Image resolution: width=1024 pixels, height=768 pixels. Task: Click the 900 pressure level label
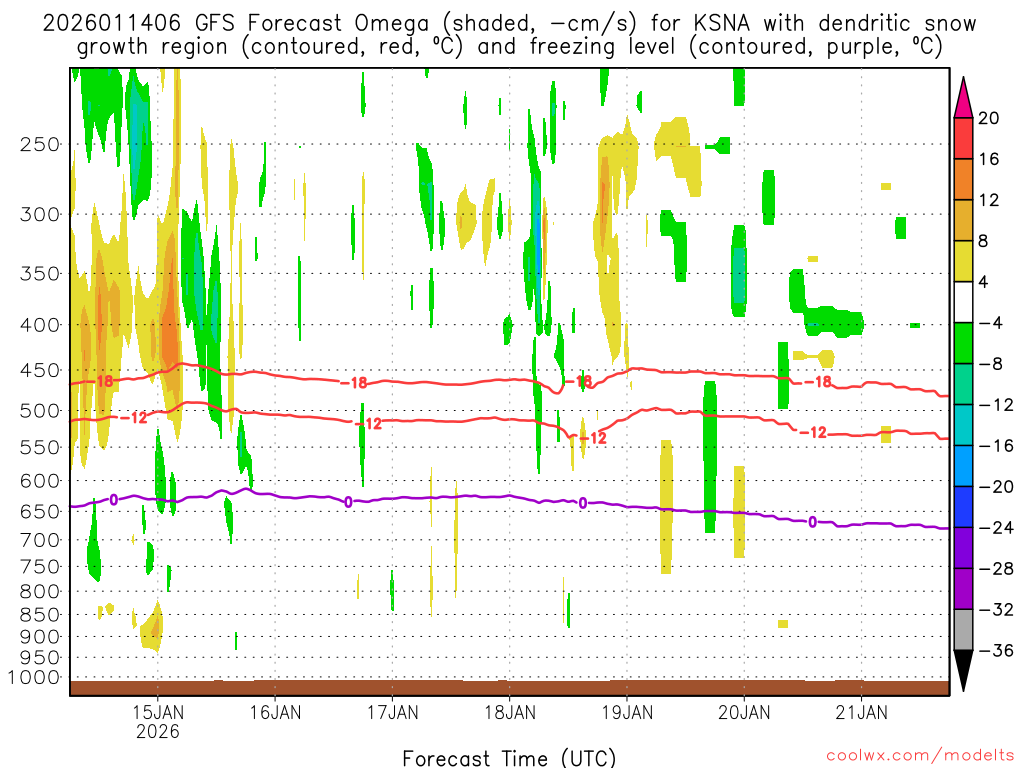tap(40, 636)
